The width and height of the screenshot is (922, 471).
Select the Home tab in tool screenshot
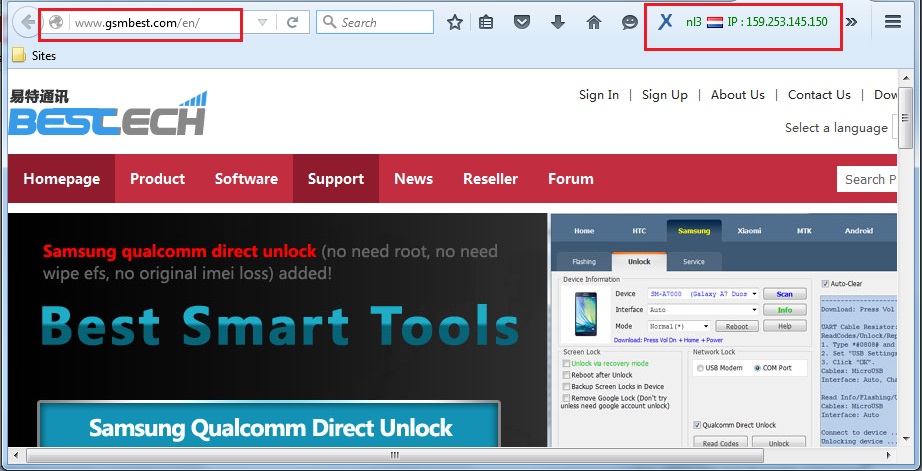click(584, 231)
